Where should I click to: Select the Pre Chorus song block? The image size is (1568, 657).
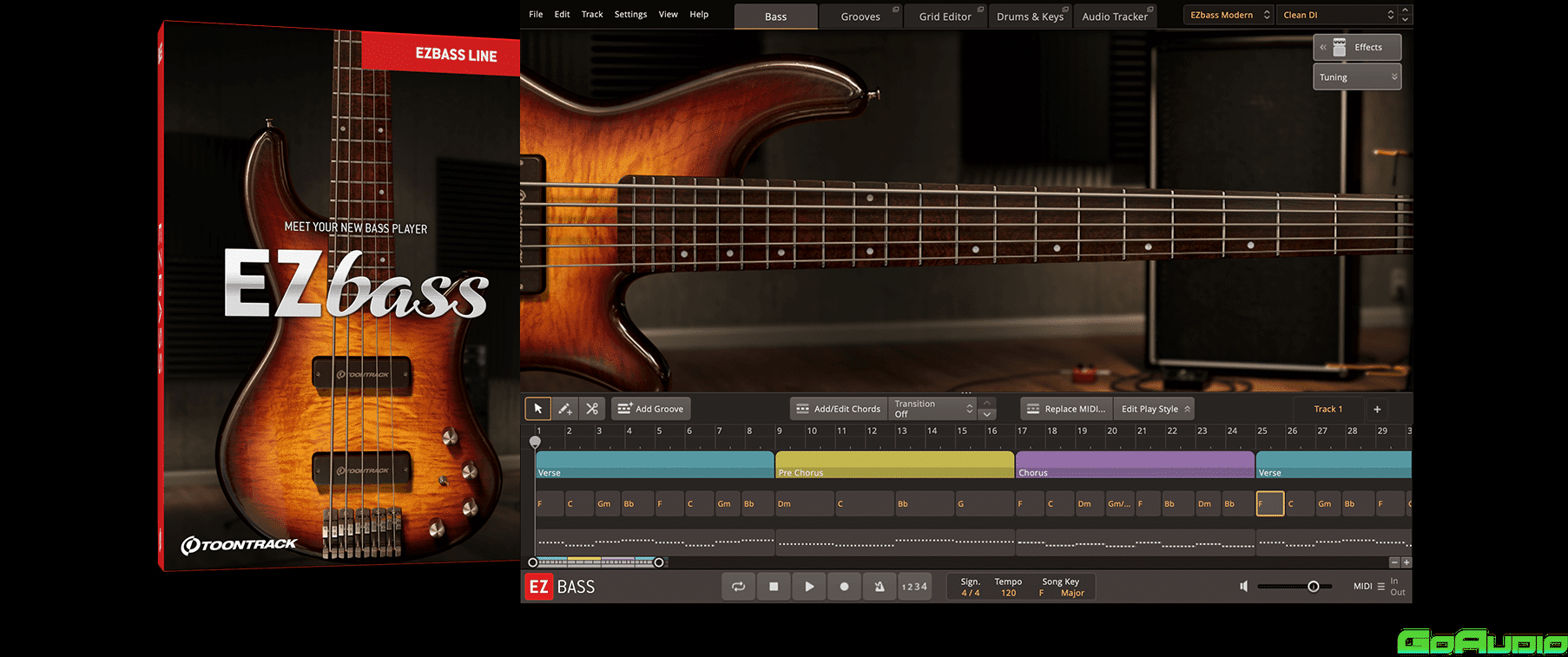click(893, 464)
